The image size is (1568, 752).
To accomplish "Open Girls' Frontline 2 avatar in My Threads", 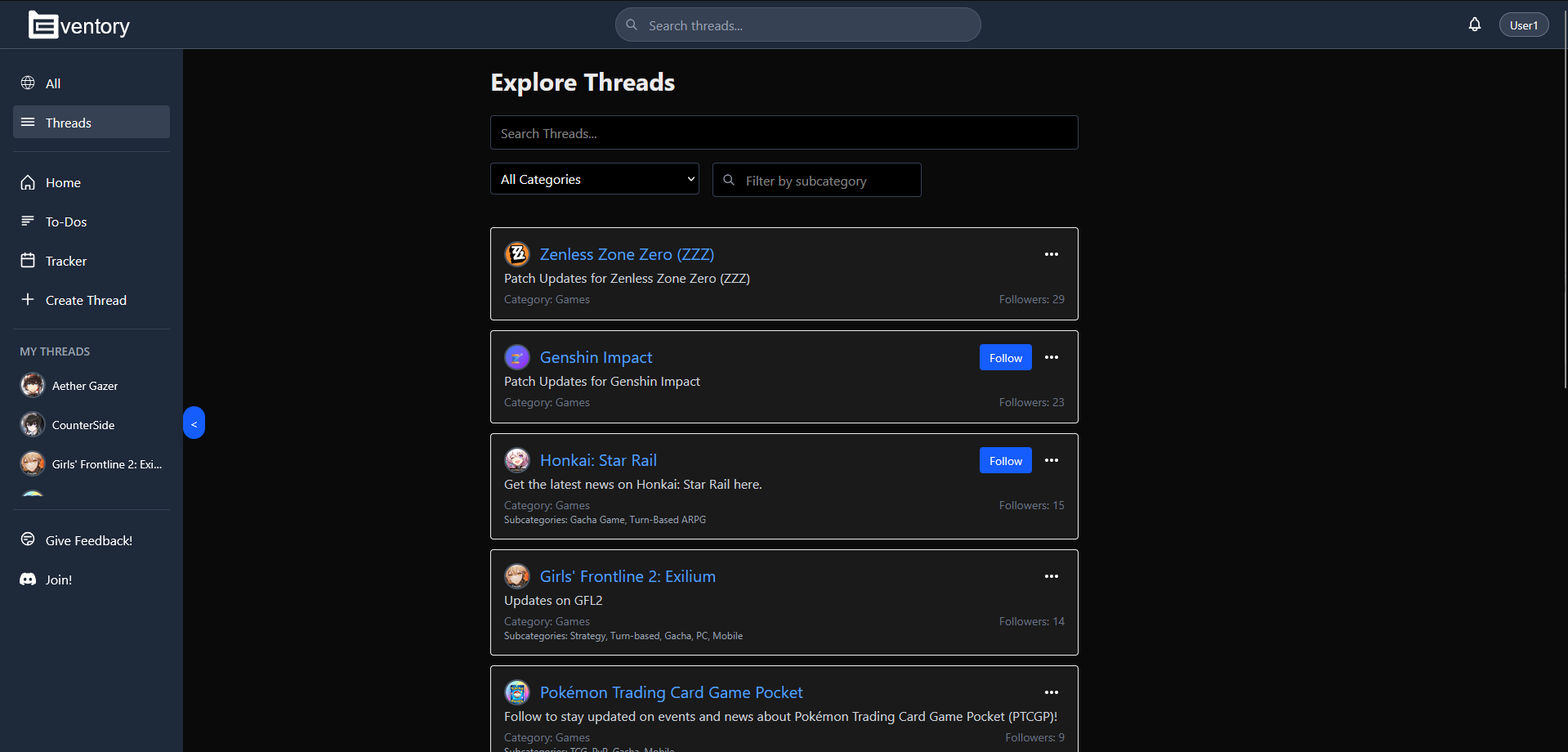I will tap(32, 463).
